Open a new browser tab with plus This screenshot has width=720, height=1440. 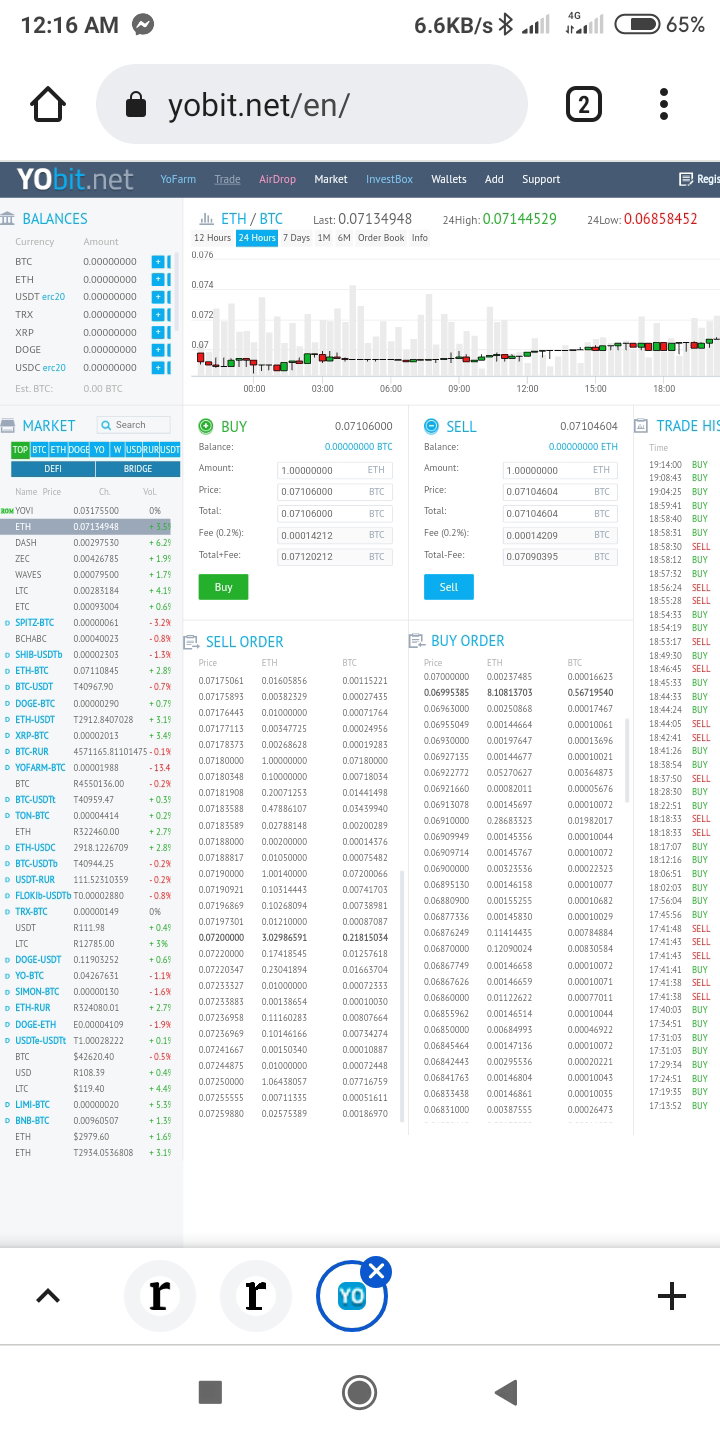click(x=672, y=1297)
